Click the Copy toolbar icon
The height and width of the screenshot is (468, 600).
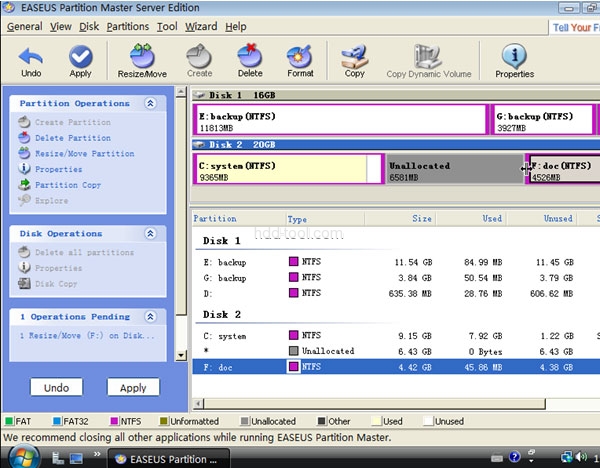click(354, 61)
